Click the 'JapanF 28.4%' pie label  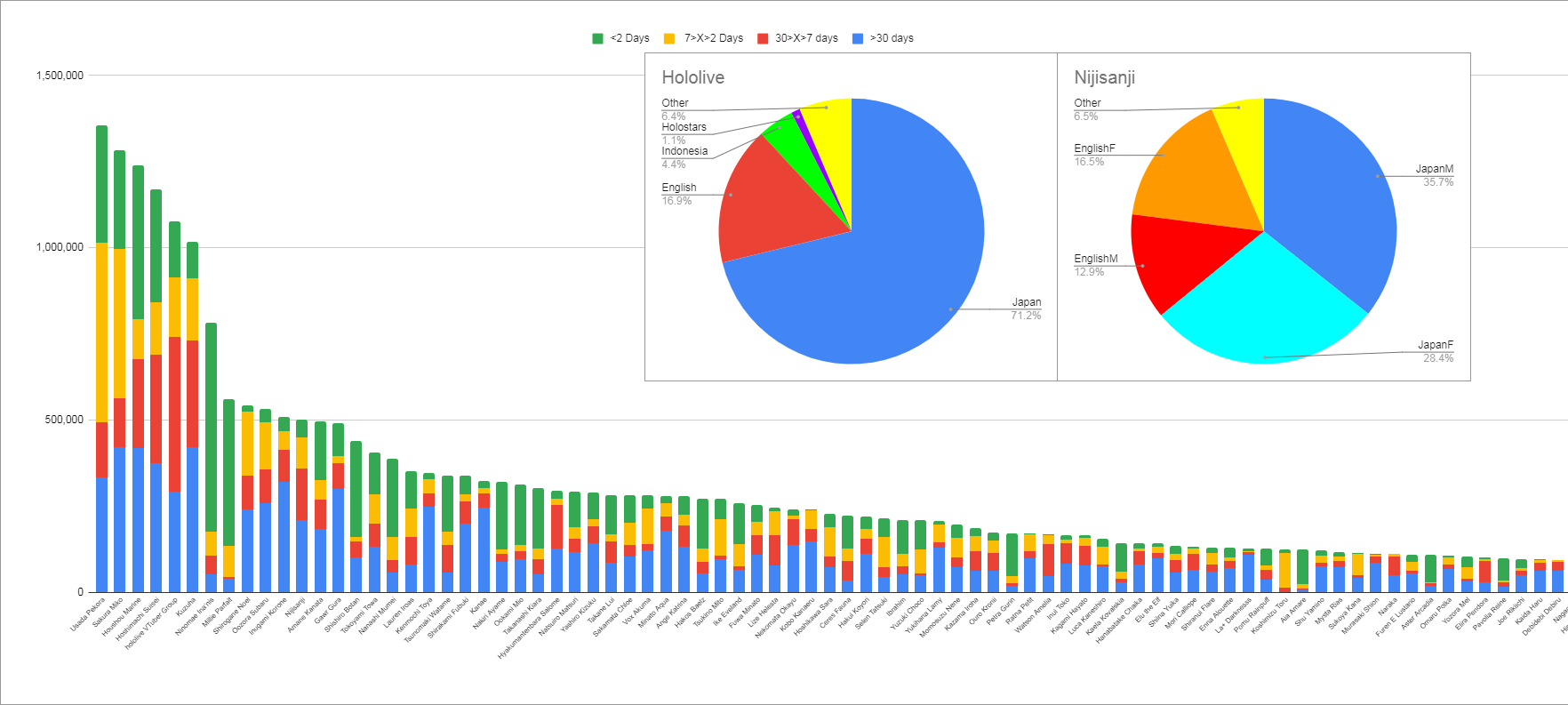tap(1436, 351)
